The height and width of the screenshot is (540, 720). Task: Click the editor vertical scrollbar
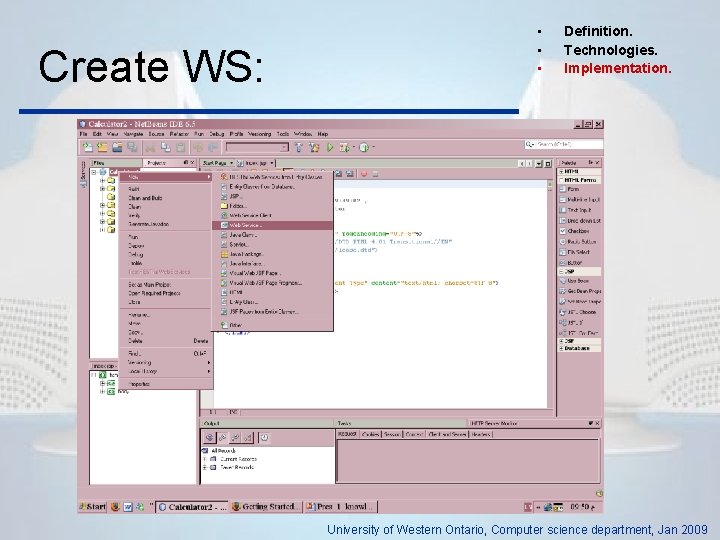[550, 294]
